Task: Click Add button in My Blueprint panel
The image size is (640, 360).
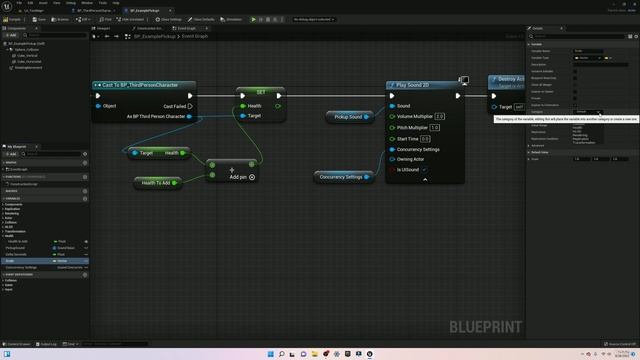Action: (x=11, y=154)
